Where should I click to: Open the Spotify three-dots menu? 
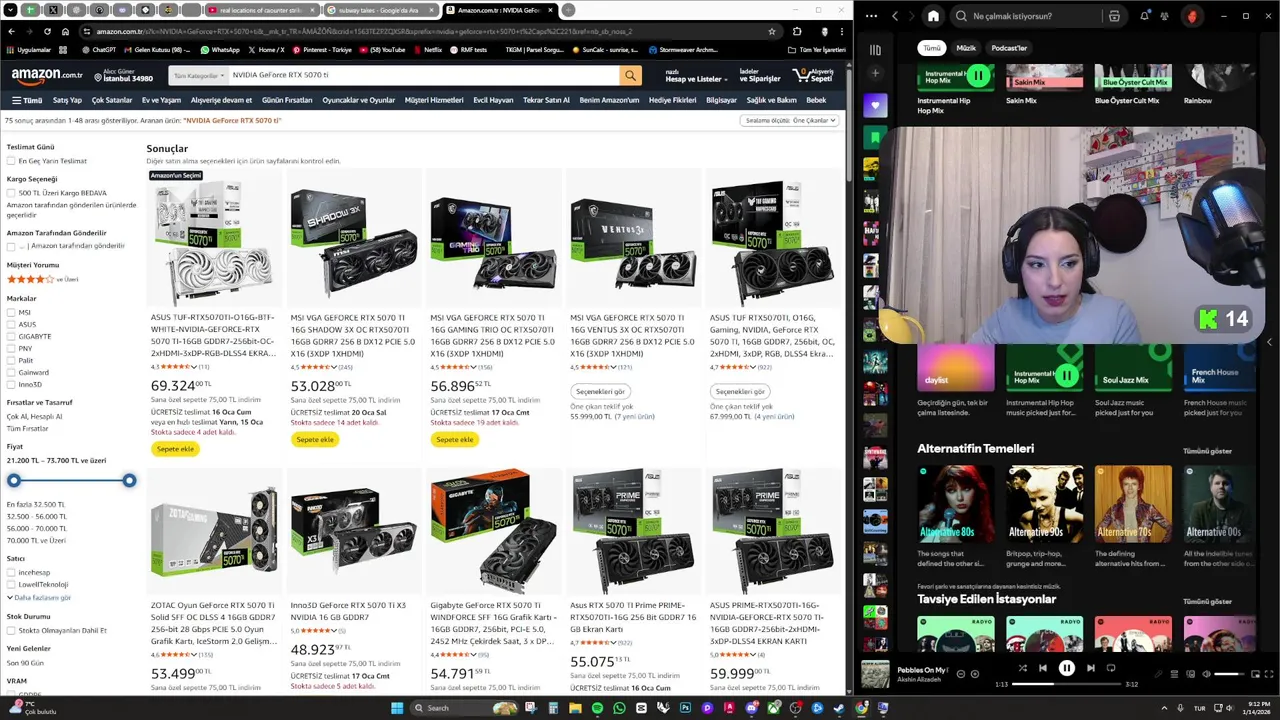click(872, 16)
